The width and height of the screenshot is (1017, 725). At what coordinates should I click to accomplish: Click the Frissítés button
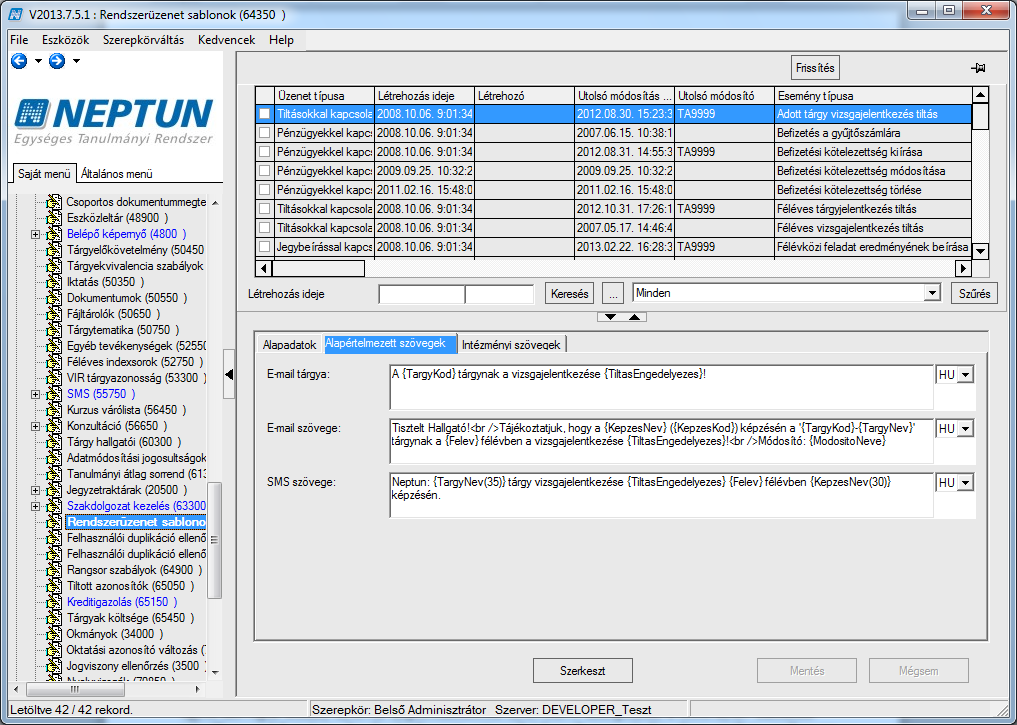815,67
